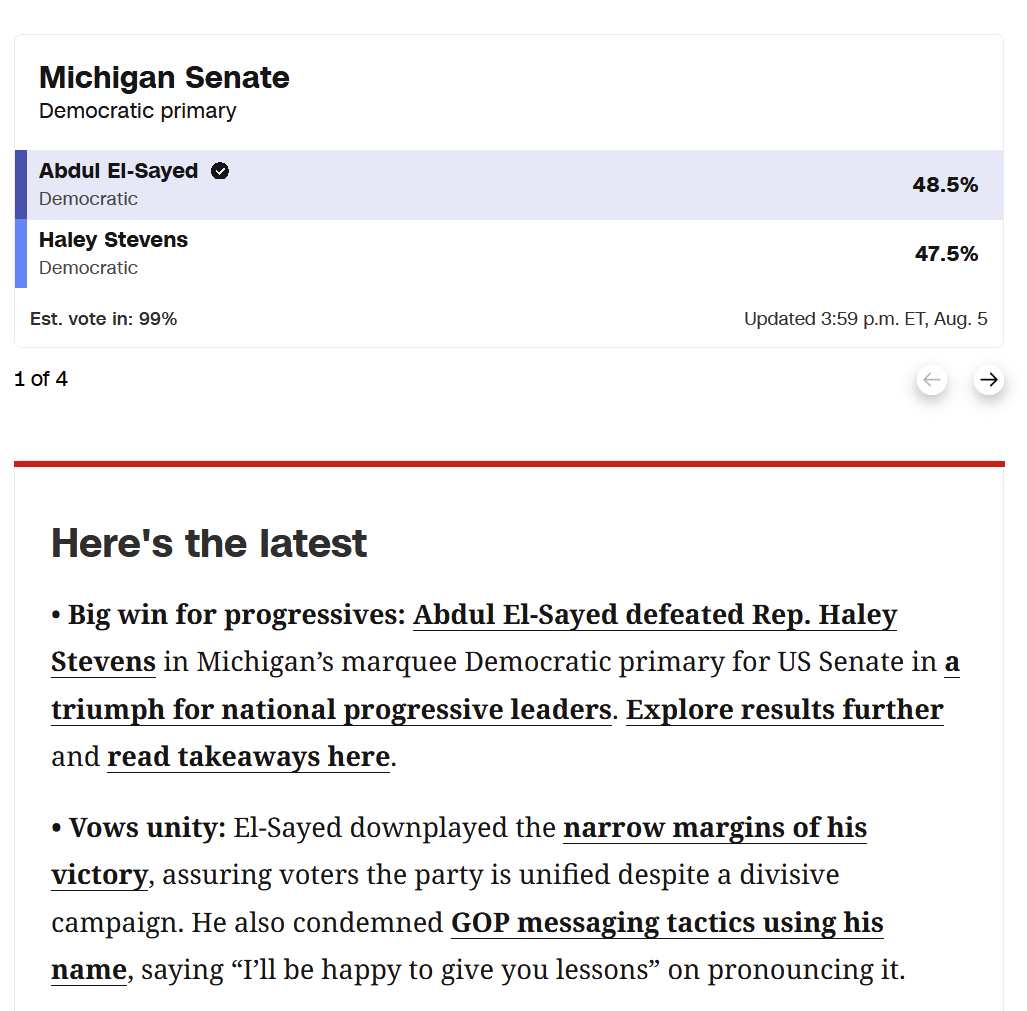Click the light blue bar beside Stevens
The image size is (1027, 1011).
(x=21, y=254)
